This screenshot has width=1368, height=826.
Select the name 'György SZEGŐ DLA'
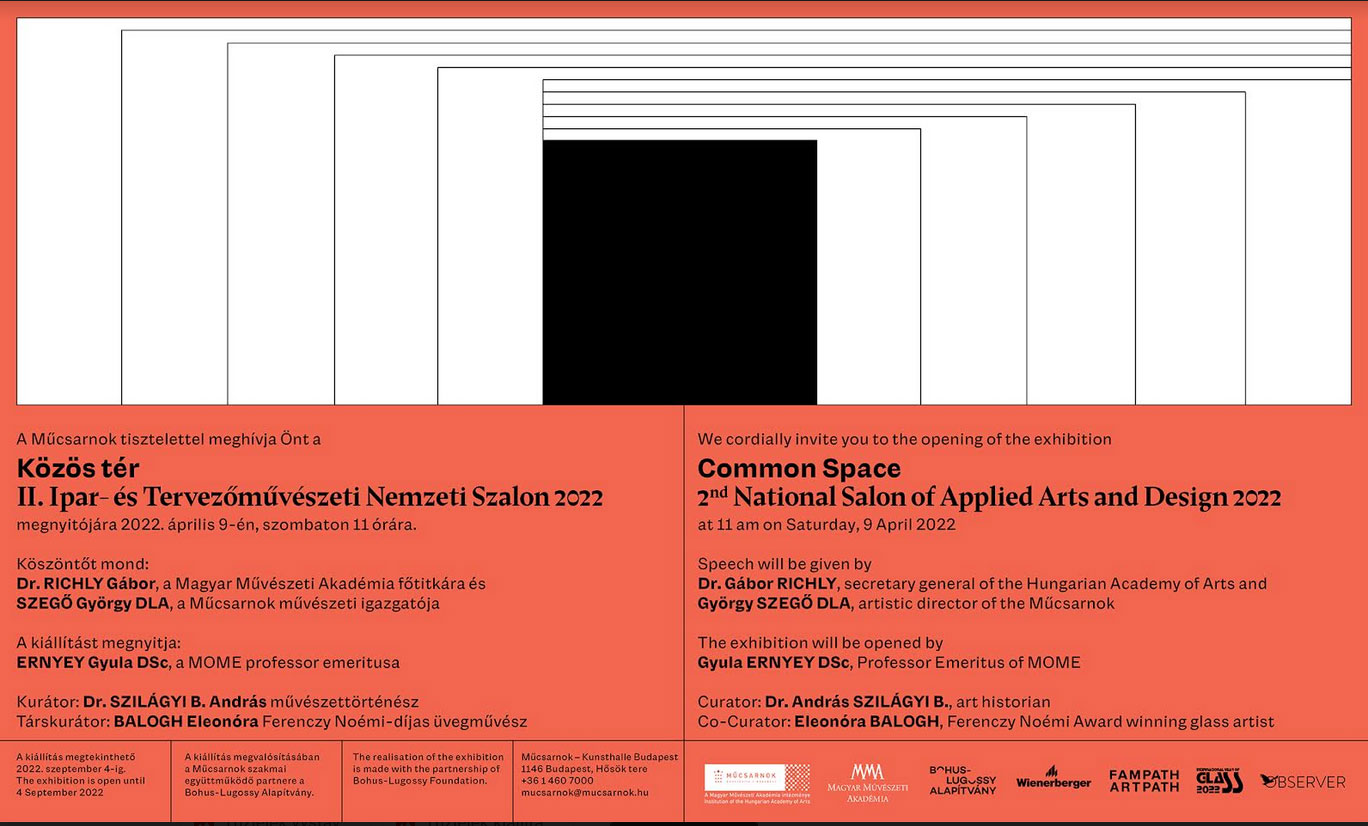775,604
